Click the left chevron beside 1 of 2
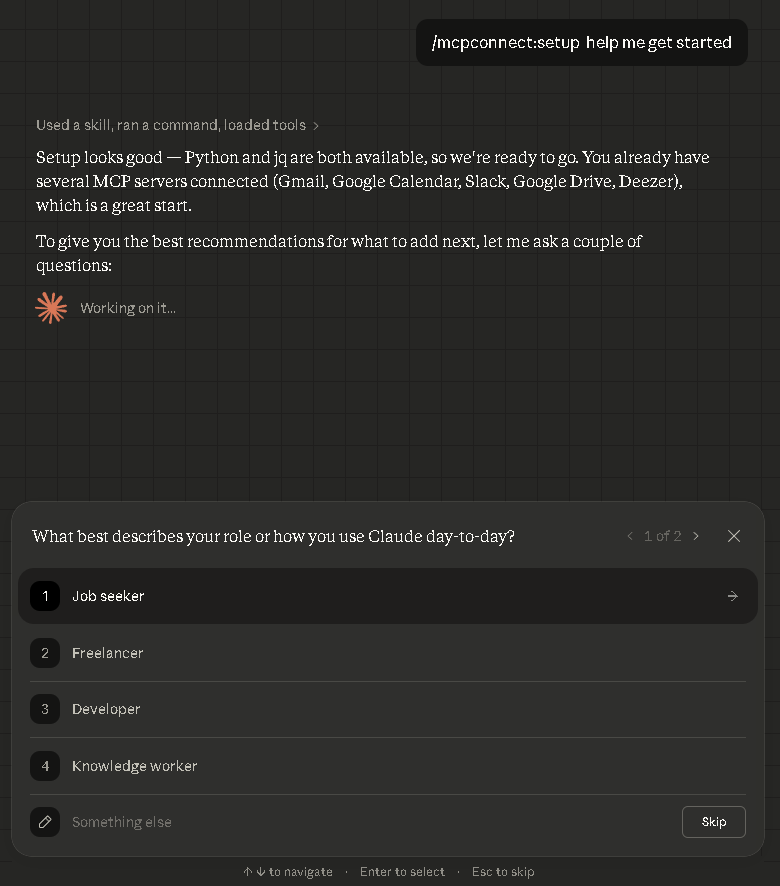The image size is (780, 886). (x=630, y=536)
